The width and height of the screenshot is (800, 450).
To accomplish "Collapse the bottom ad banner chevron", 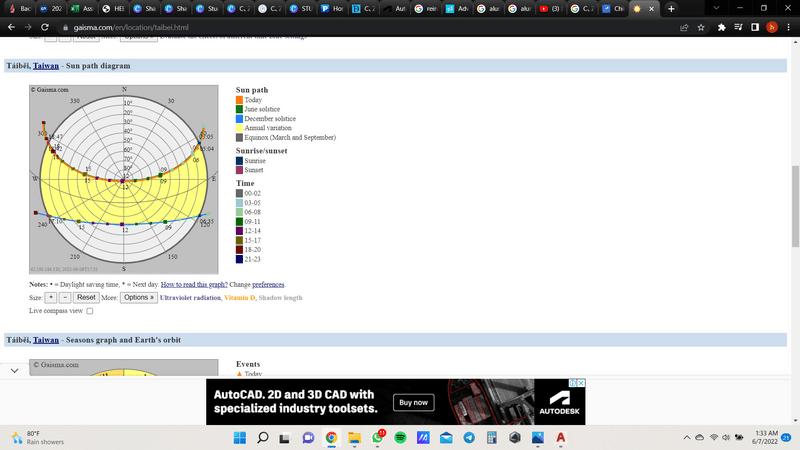I will (x=14, y=370).
